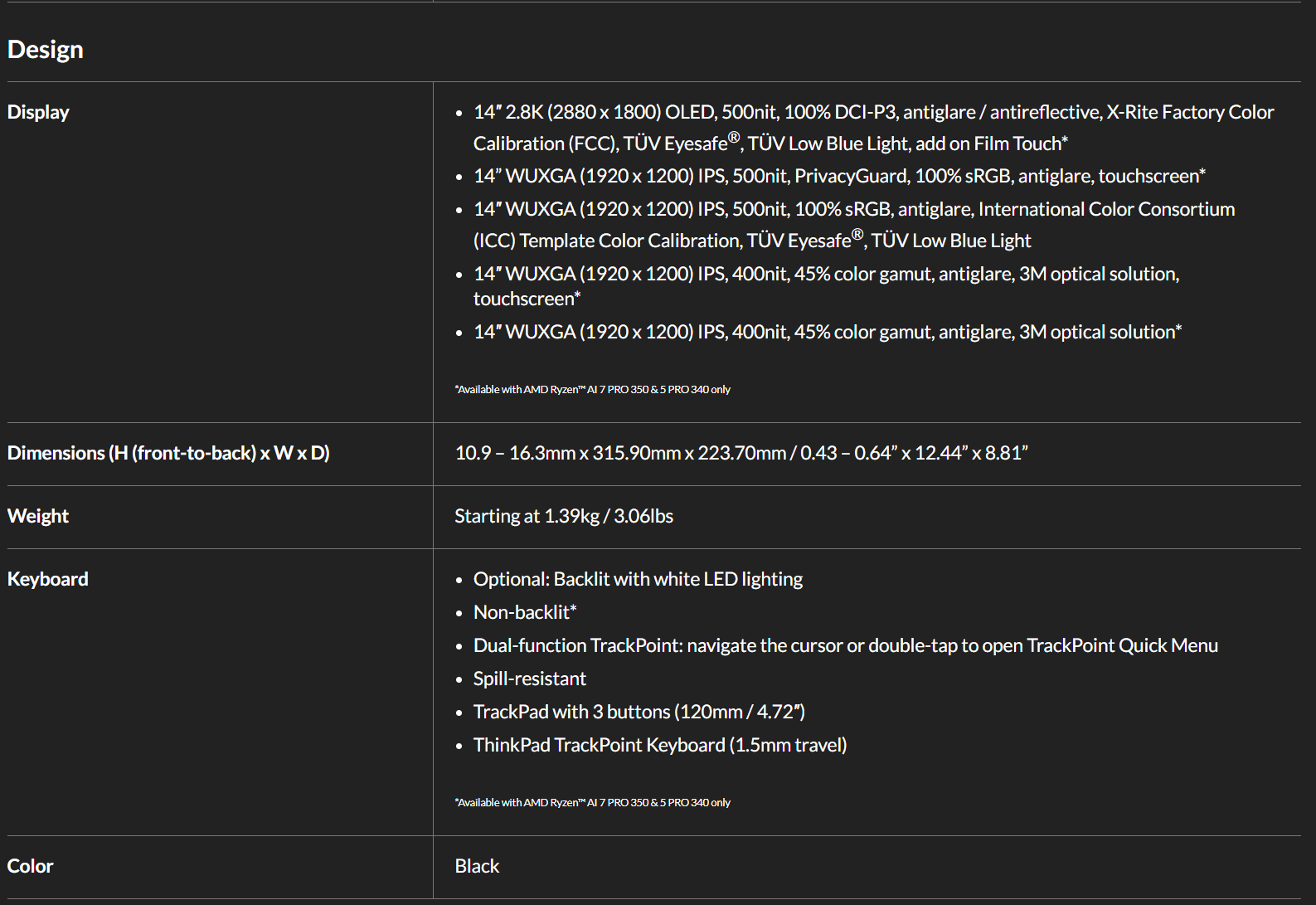Image resolution: width=1316 pixels, height=905 pixels.
Task: Click the Dimensions row label
Action: [x=168, y=453]
